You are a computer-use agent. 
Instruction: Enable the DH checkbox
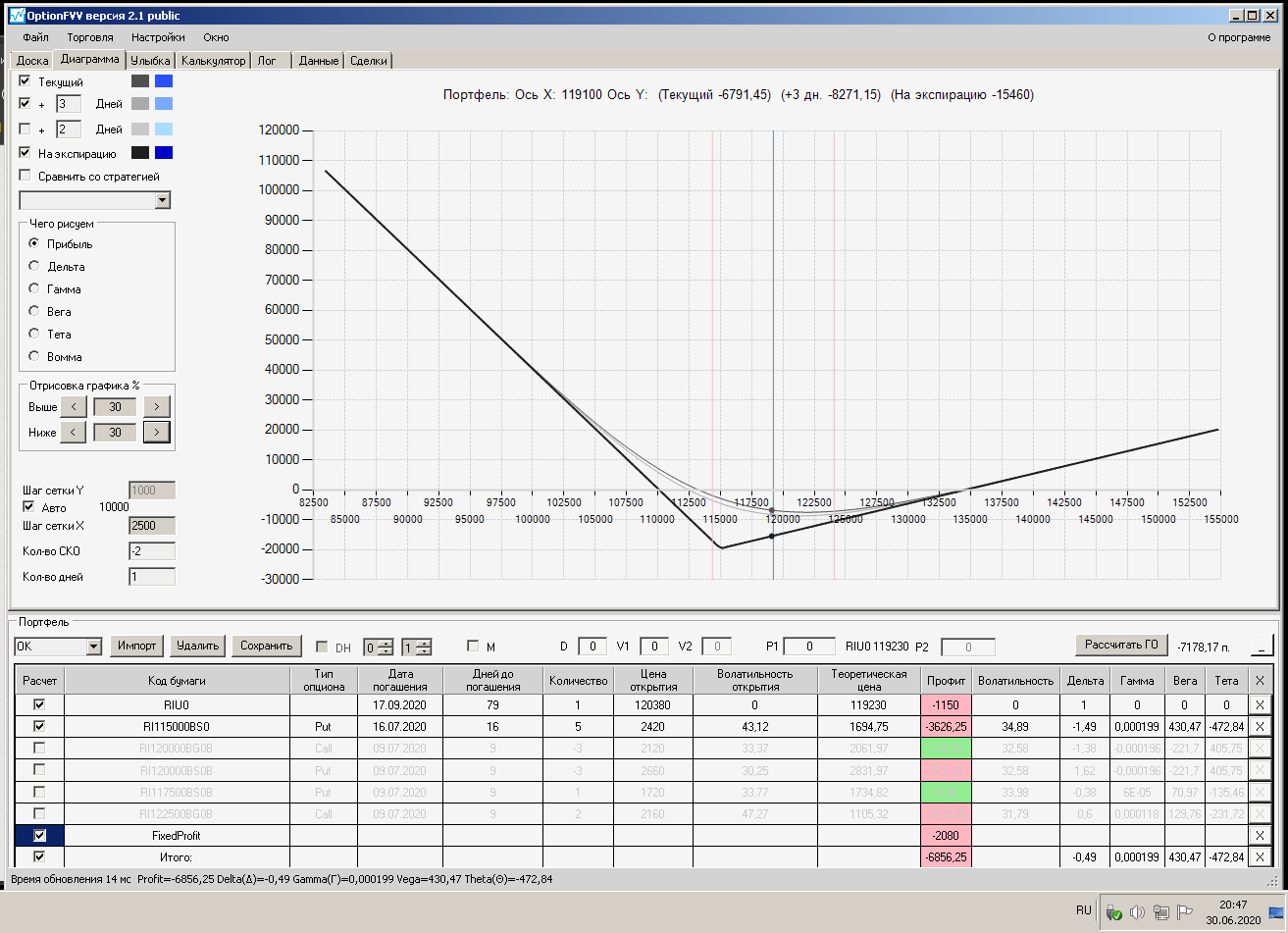point(322,647)
